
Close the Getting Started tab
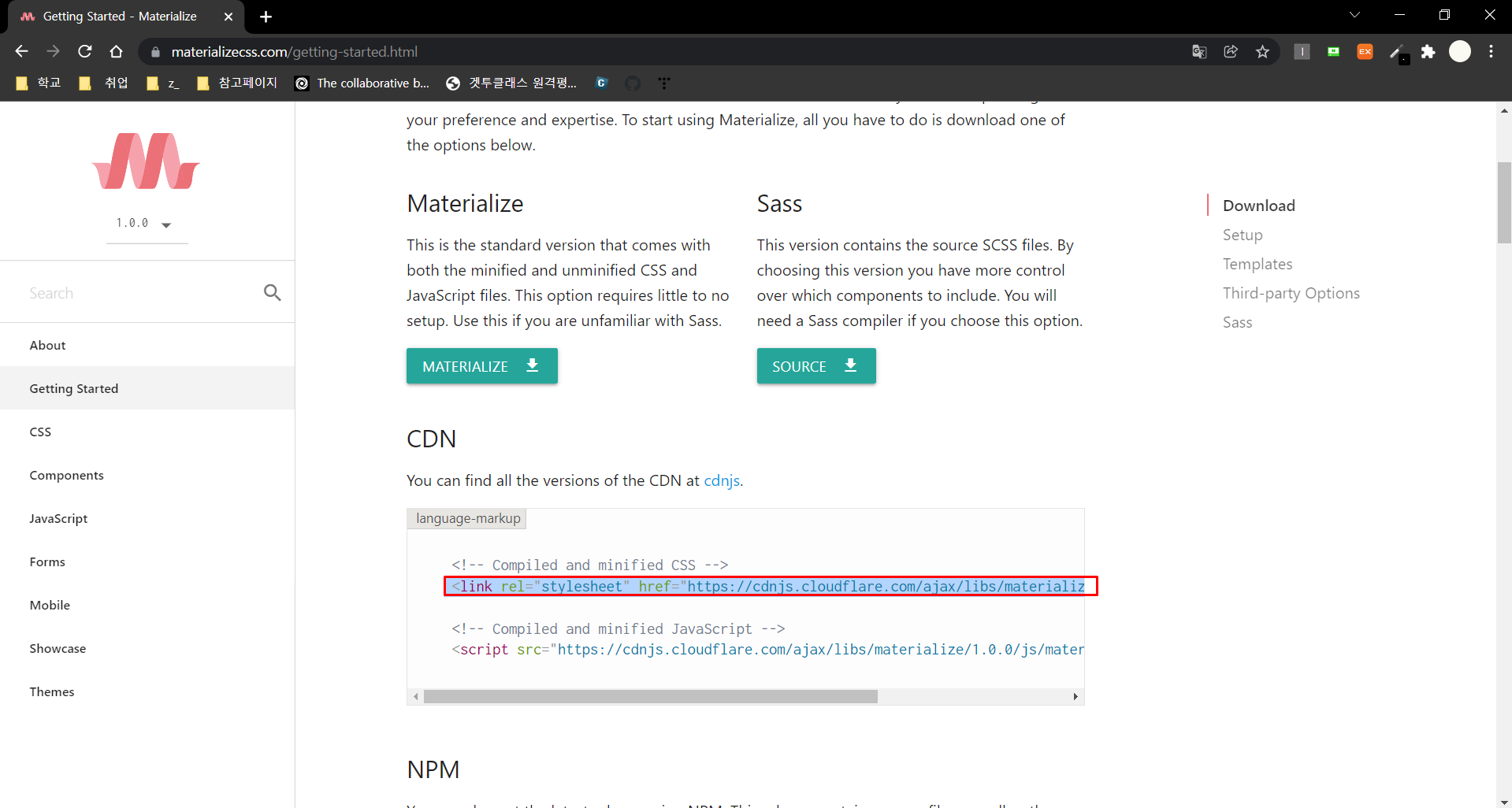pyautogui.click(x=228, y=17)
